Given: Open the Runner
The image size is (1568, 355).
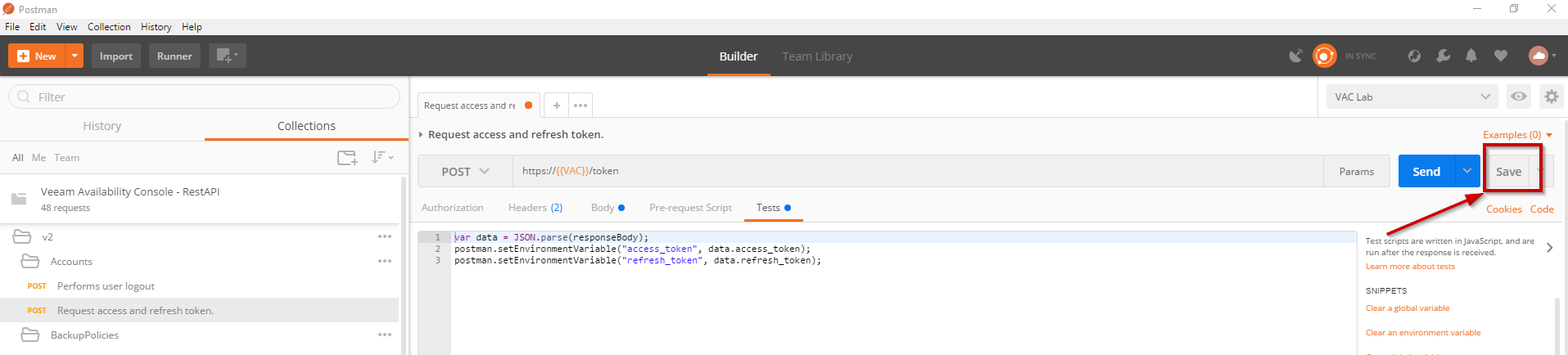Looking at the screenshot, I should click(x=174, y=56).
